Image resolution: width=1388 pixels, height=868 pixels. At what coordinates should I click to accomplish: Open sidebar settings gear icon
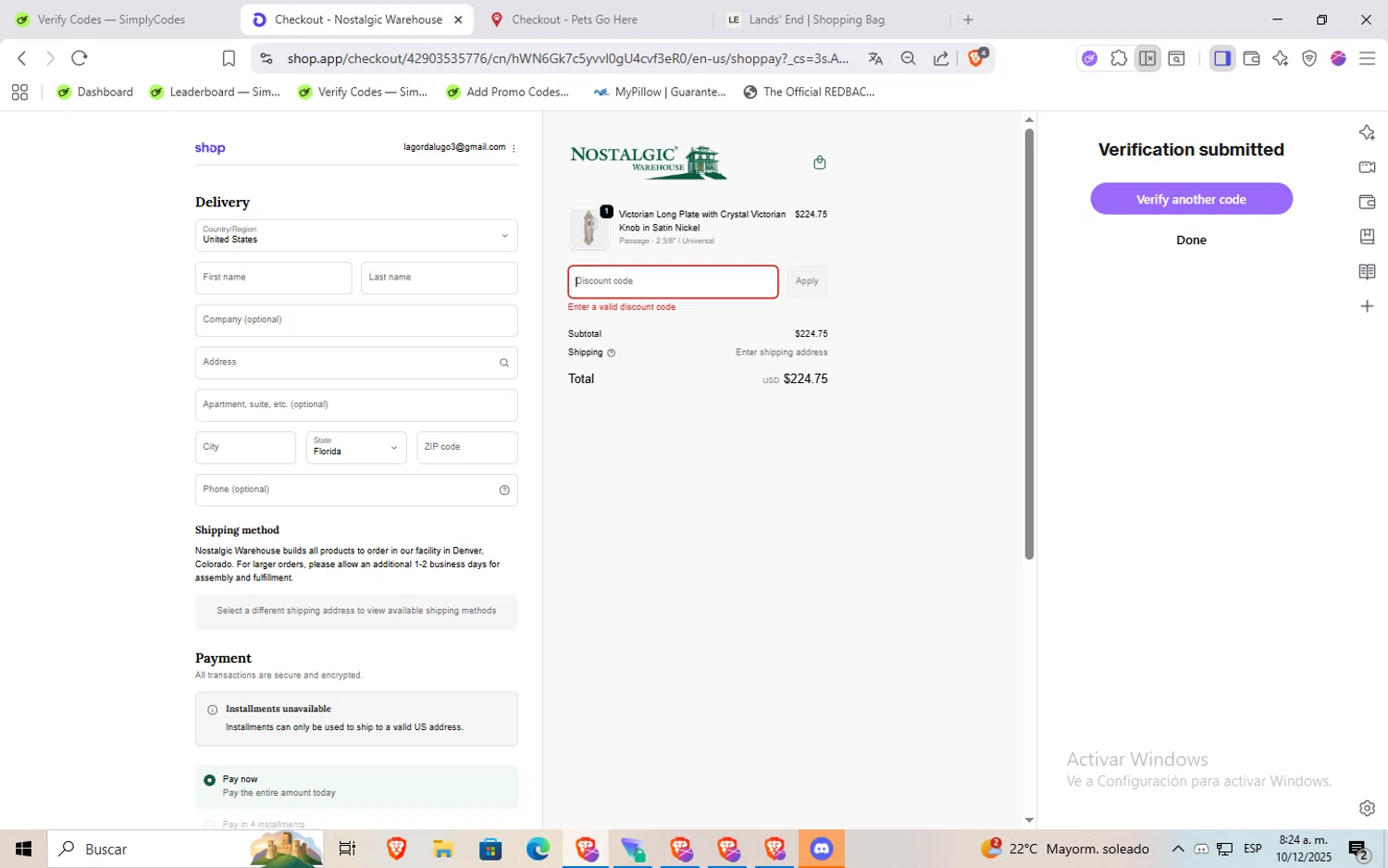1367,808
